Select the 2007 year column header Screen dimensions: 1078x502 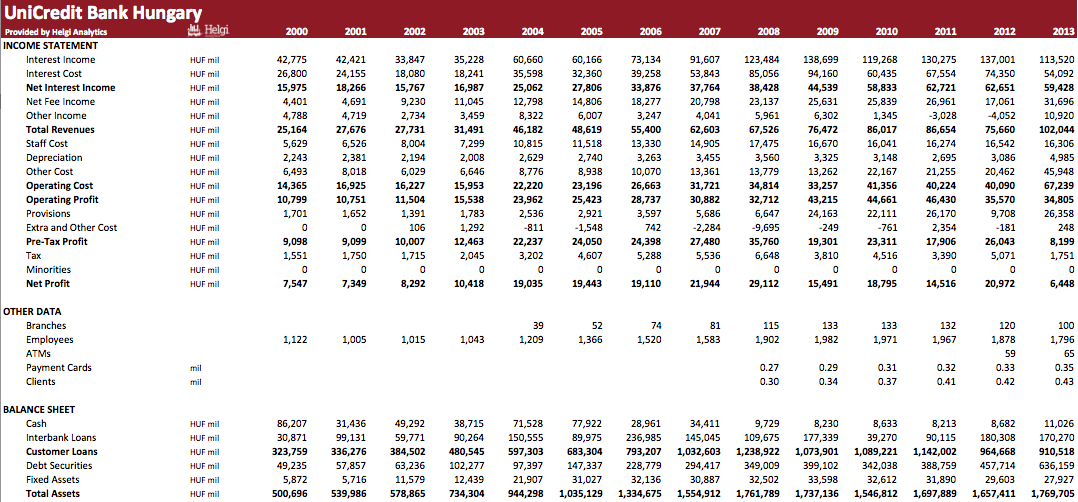(709, 32)
